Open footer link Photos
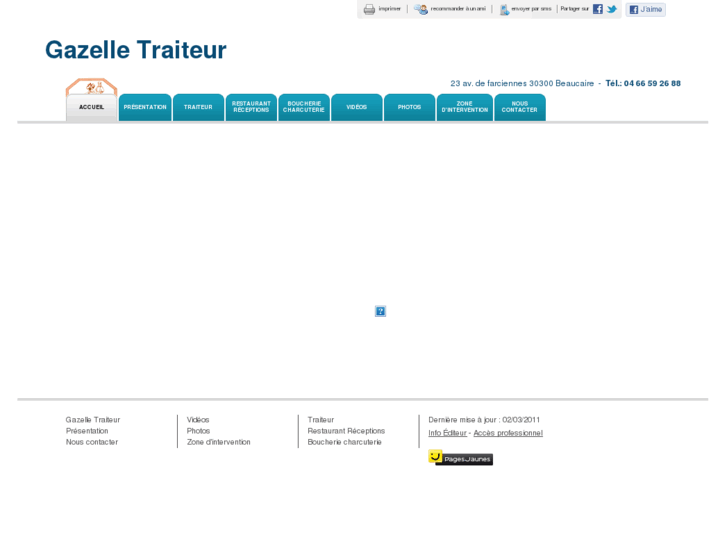The image size is (727, 545). pyautogui.click(x=198, y=431)
